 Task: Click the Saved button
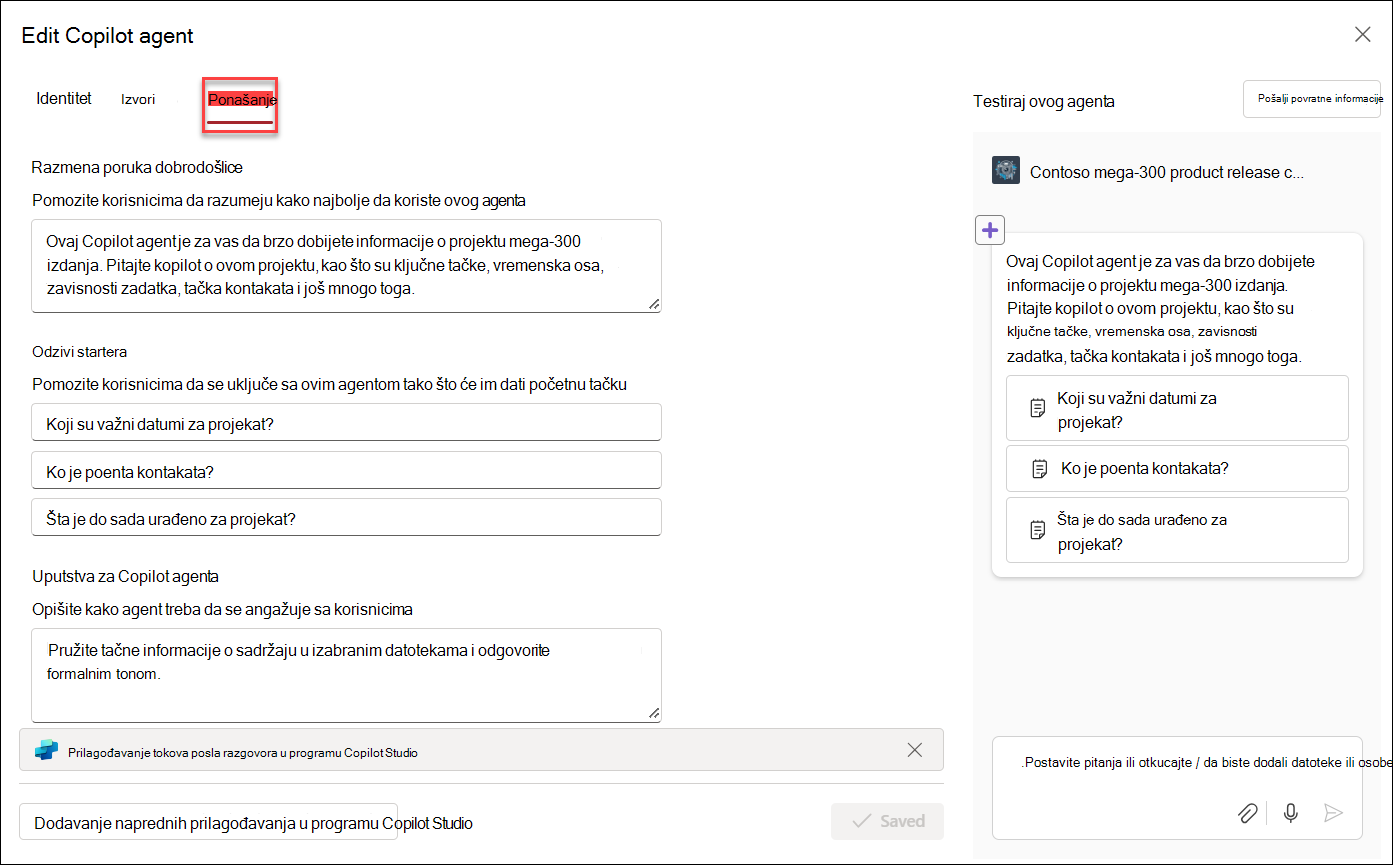(887, 821)
